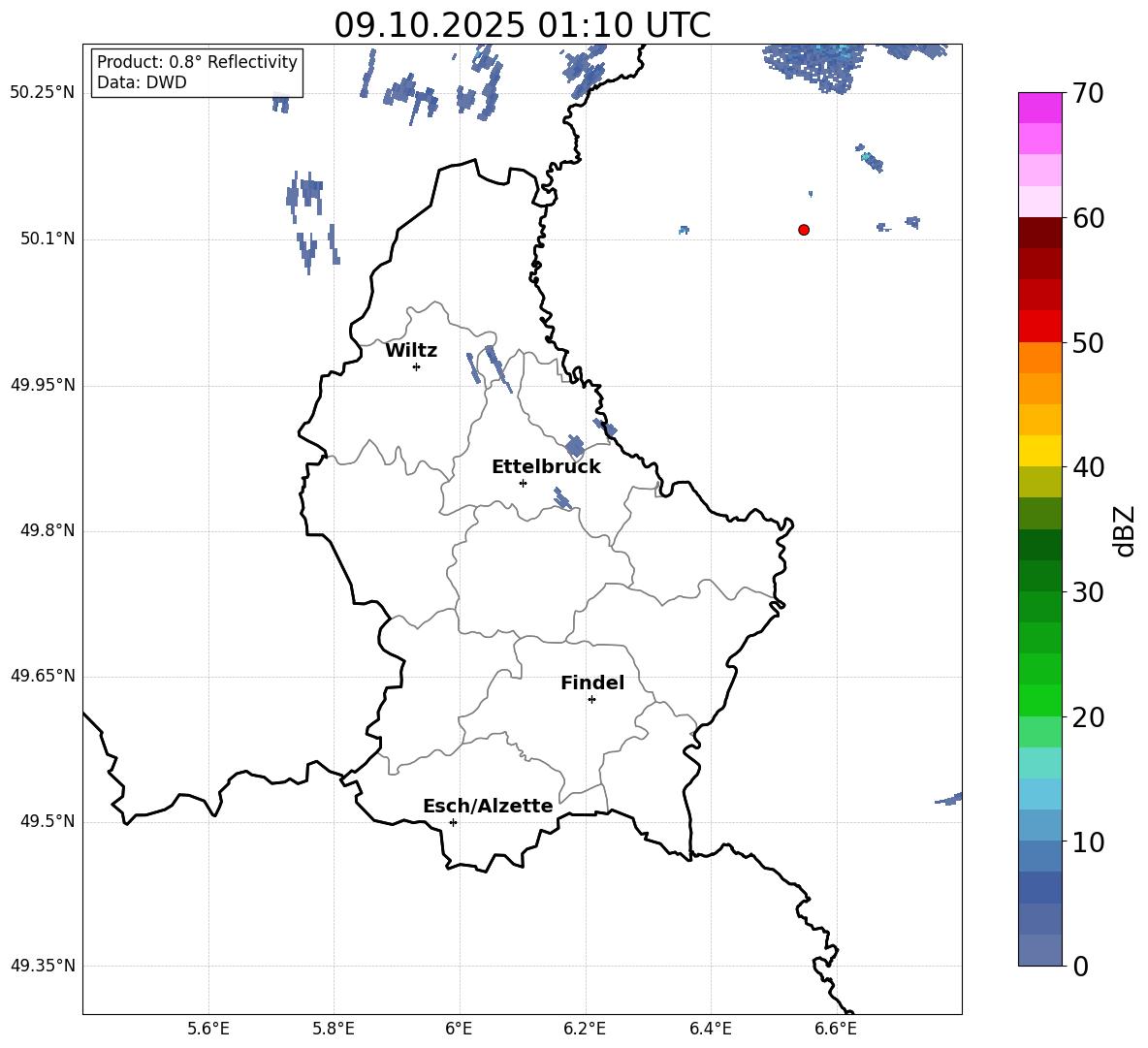1148x1048 pixels.
Task: Select the Ettelbruck station label
Action: [x=546, y=467]
